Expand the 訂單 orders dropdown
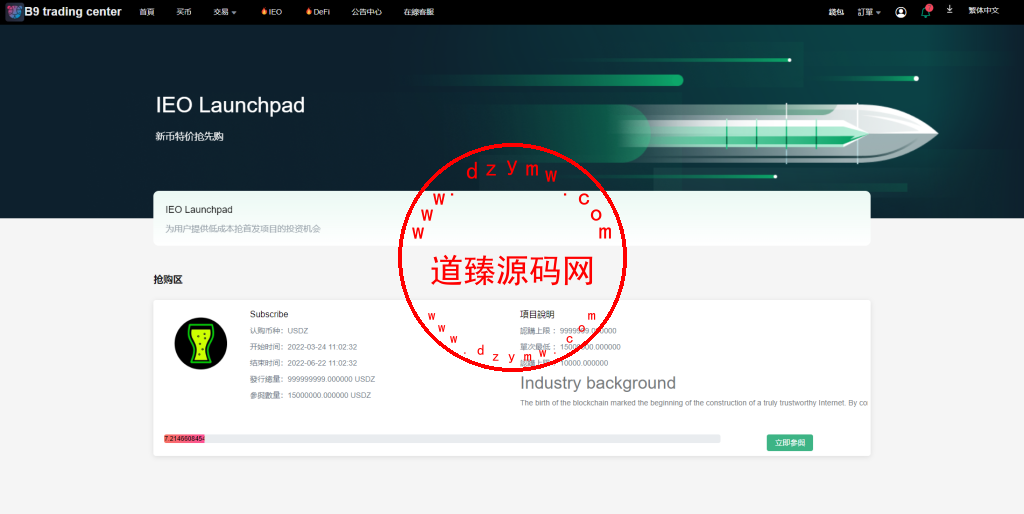 869,12
